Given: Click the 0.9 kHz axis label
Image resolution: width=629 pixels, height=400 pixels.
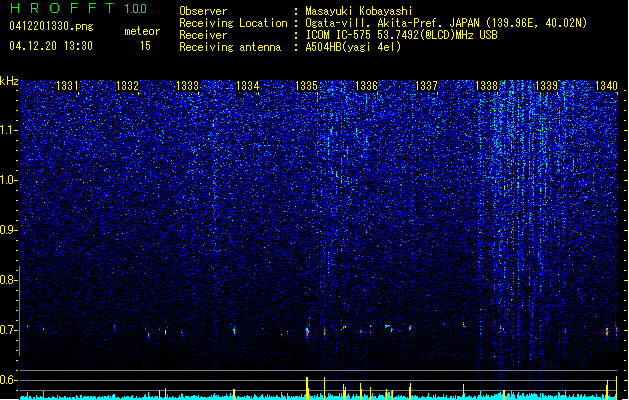Looking at the screenshot, I should coord(8,230).
